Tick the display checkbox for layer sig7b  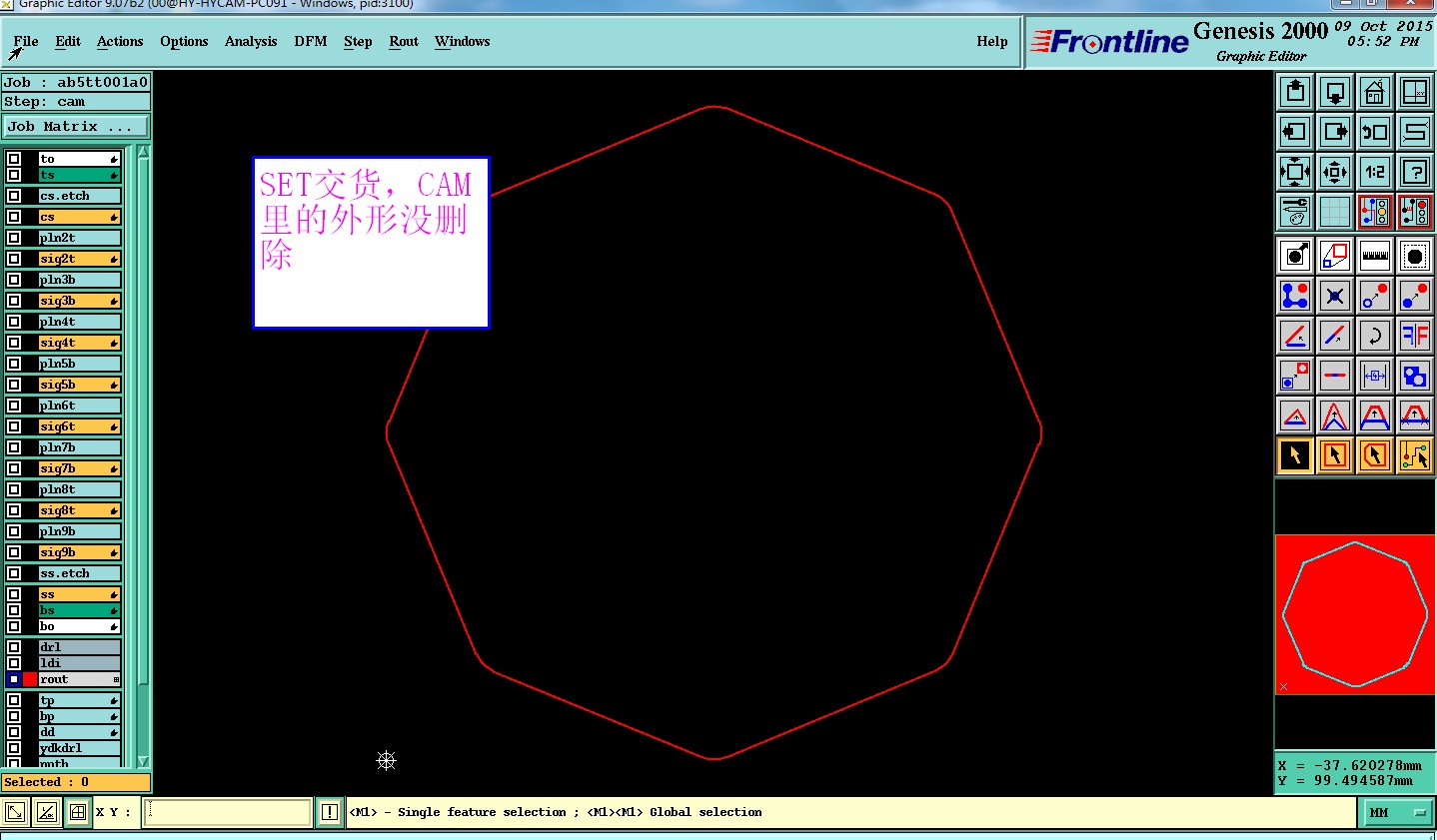(x=14, y=468)
